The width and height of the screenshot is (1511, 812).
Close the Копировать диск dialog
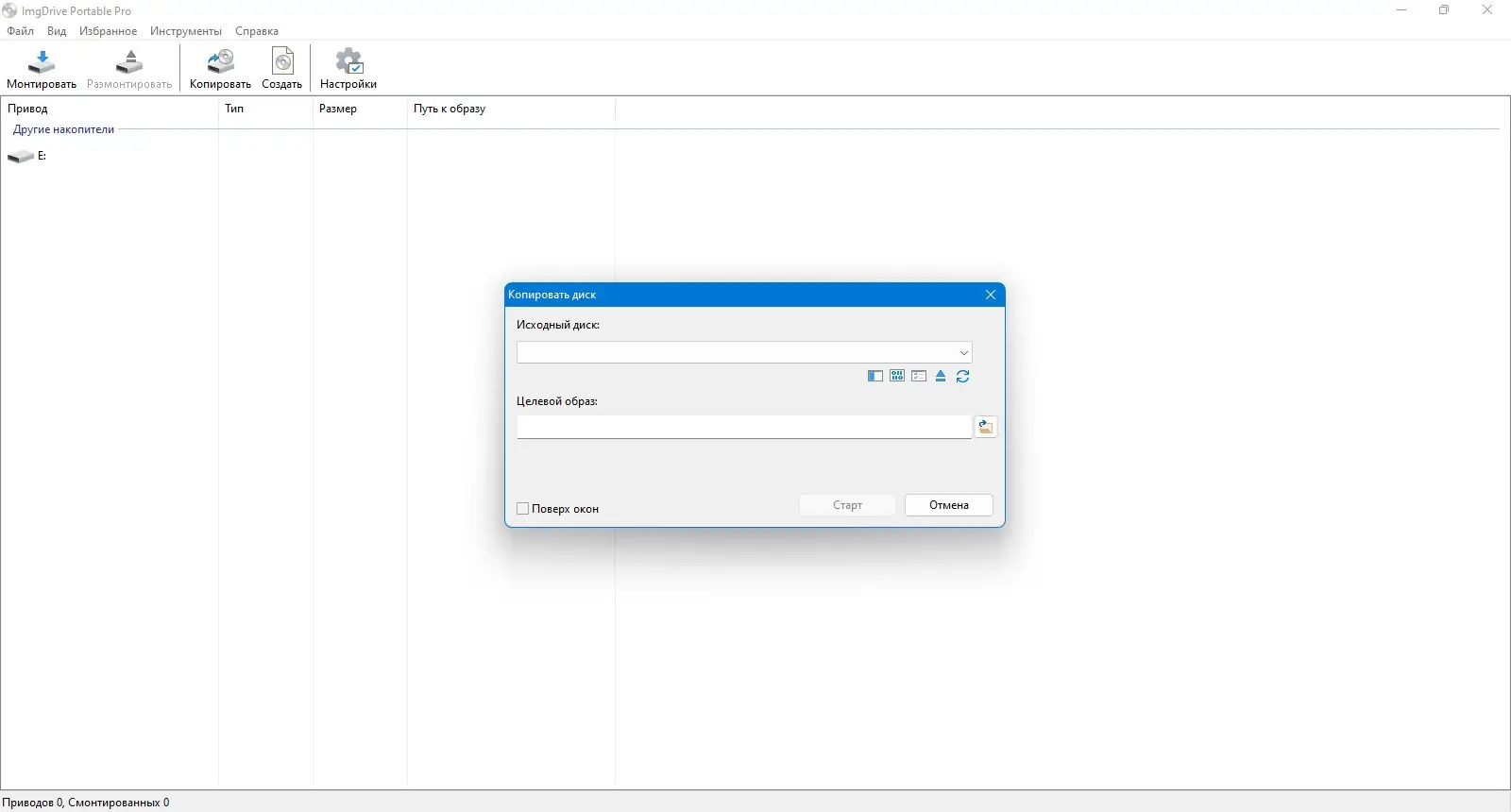point(991,295)
